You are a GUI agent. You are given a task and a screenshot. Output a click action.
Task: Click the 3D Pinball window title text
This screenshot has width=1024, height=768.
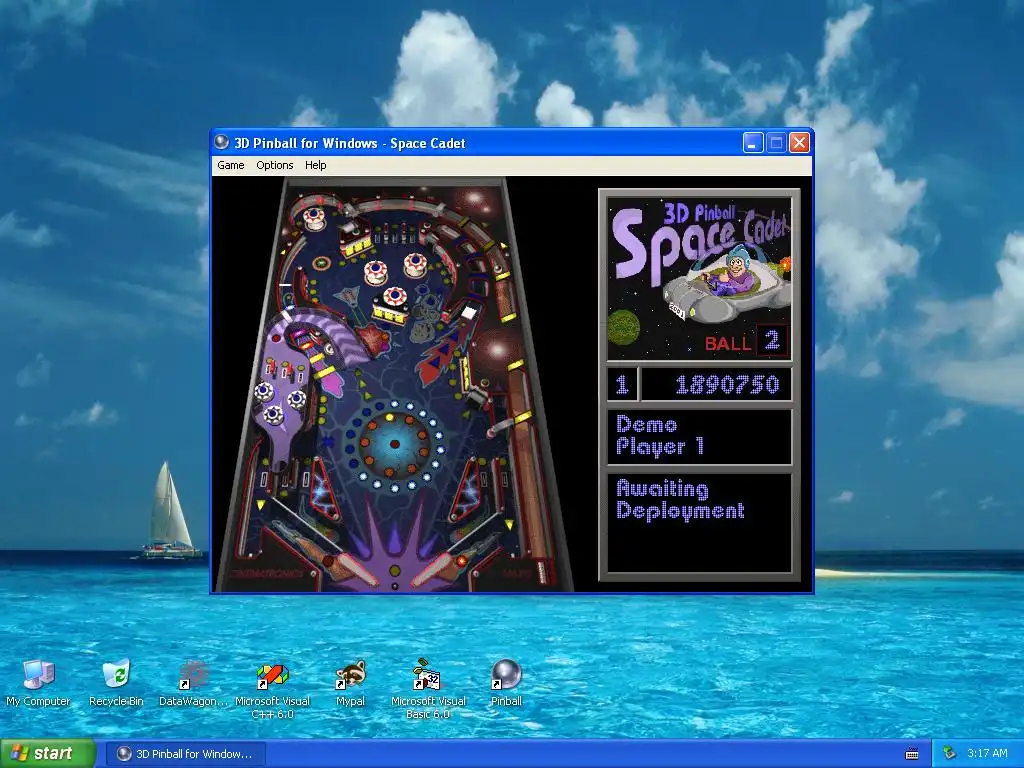349,143
